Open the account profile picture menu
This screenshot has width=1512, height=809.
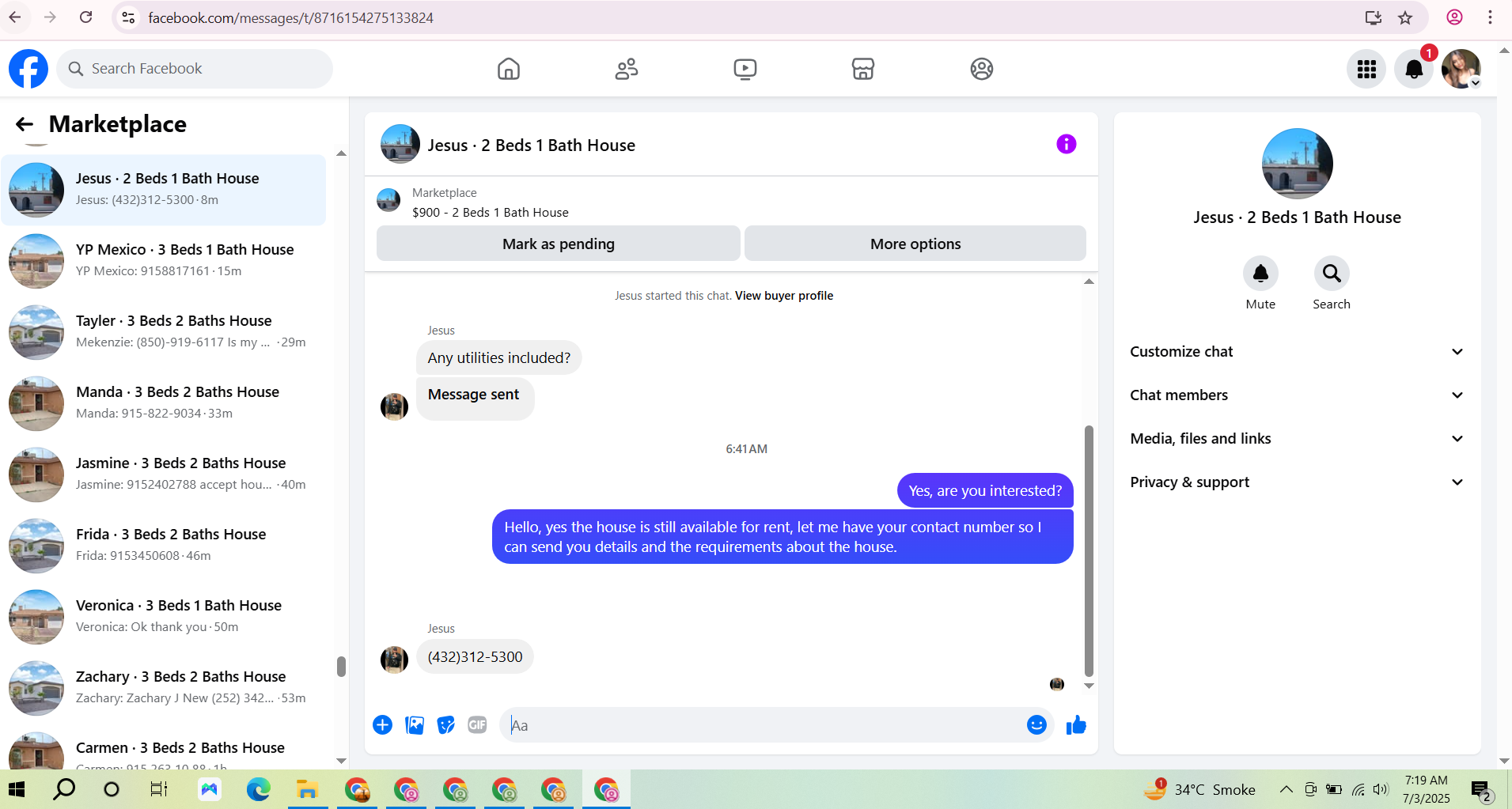pos(1461,69)
